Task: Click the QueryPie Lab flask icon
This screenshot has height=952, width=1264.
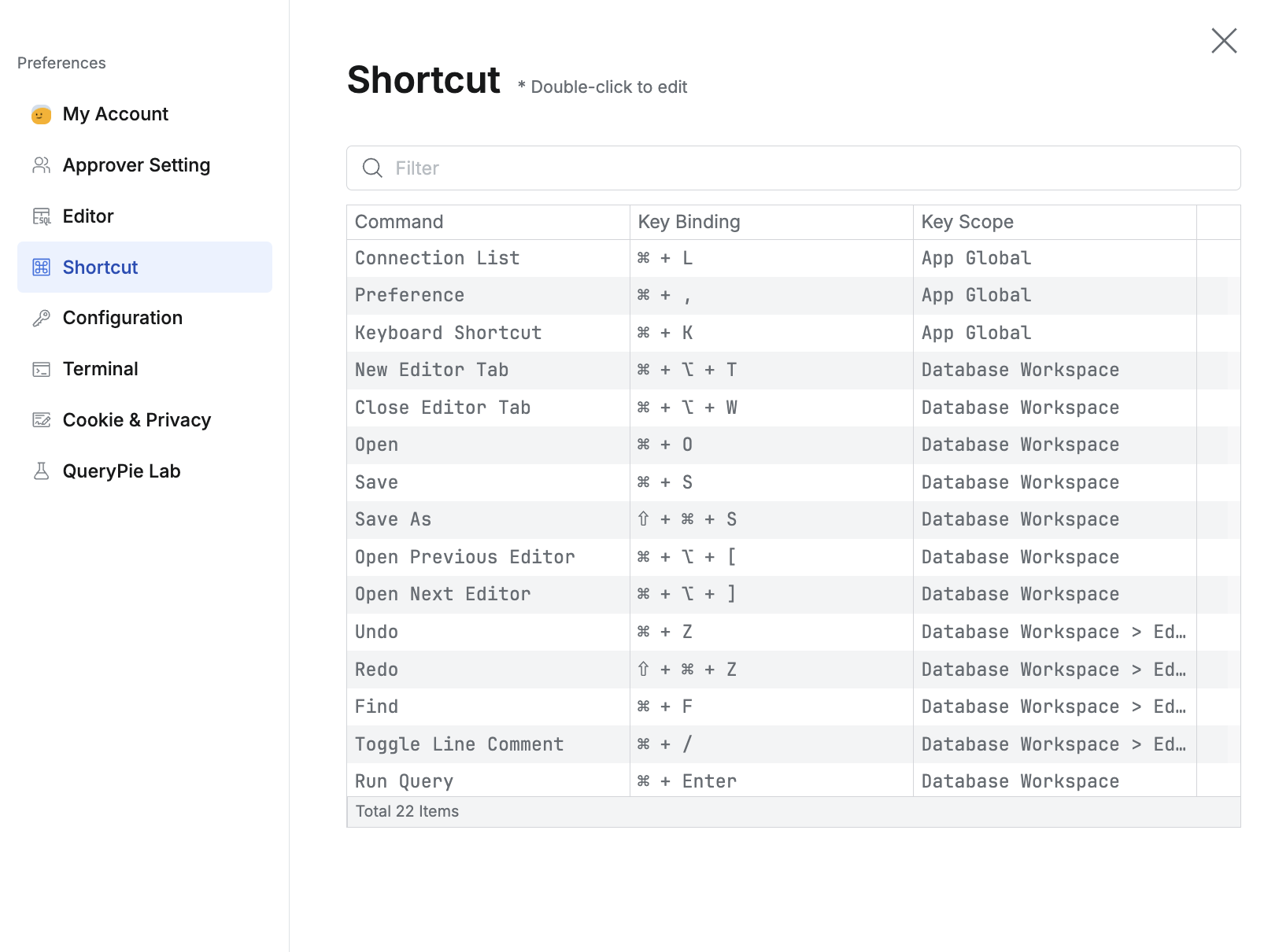Action: point(42,470)
